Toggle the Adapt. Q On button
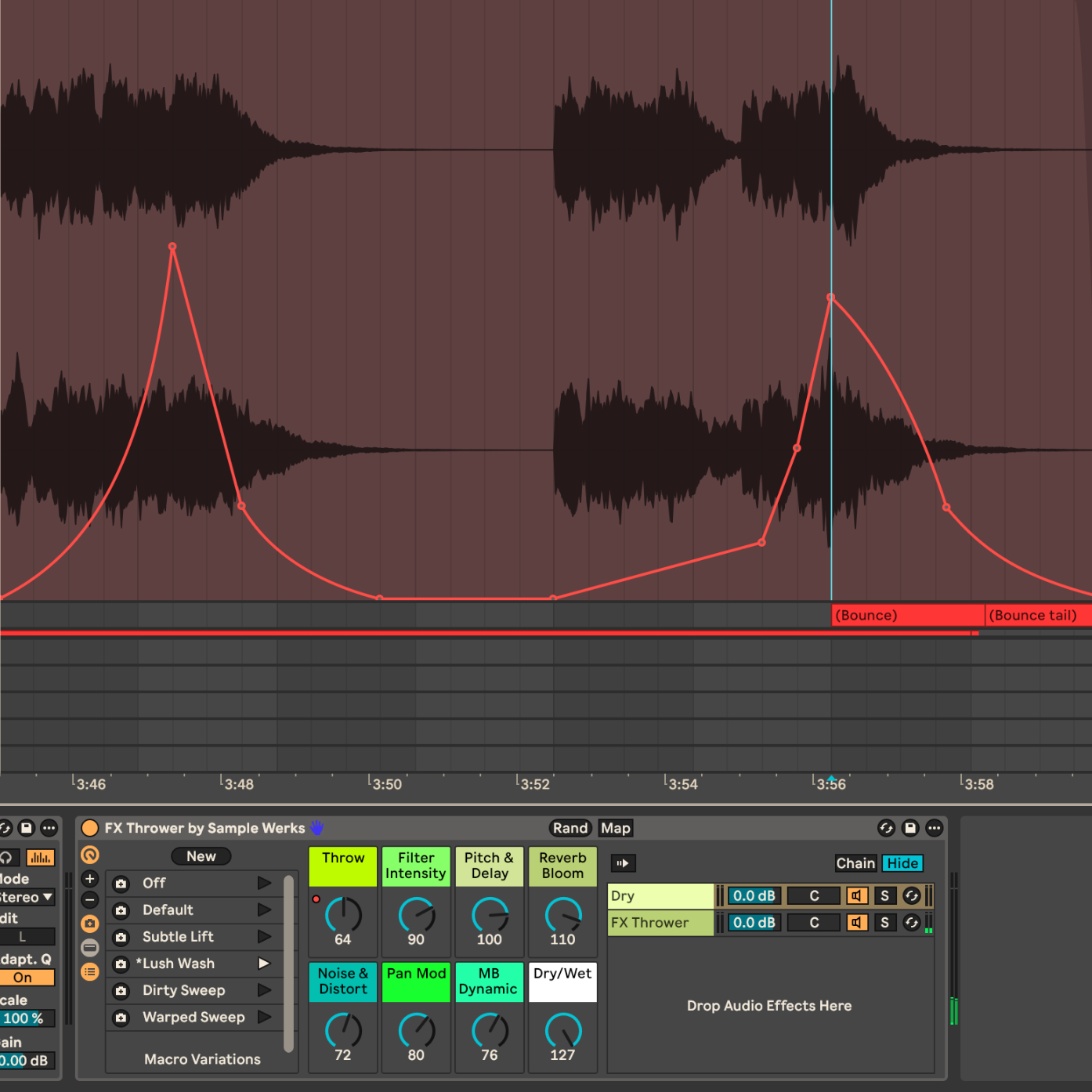The height and width of the screenshot is (1092, 1092). (27, 978)
